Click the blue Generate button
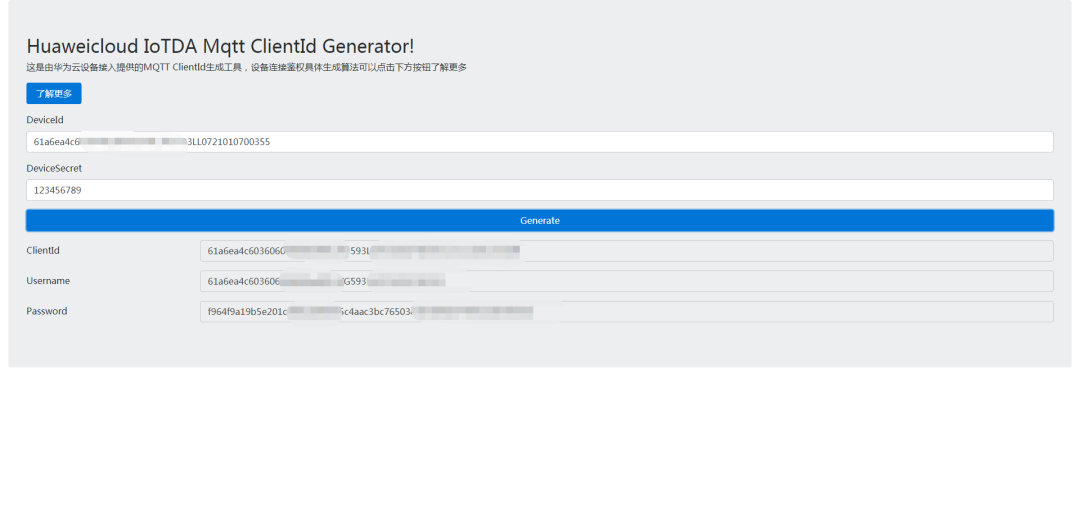The image size is (1080, 527). (x=539, y=220)
